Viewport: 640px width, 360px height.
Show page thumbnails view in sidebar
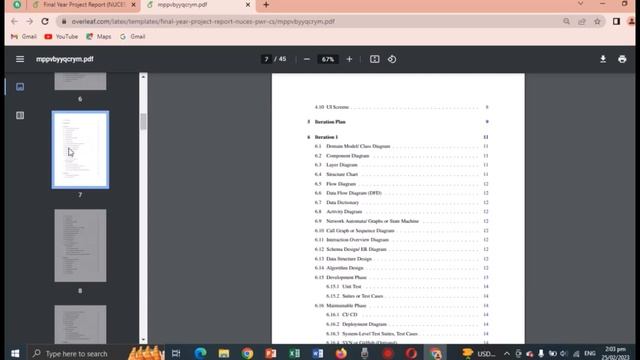(x=20, y=87)
